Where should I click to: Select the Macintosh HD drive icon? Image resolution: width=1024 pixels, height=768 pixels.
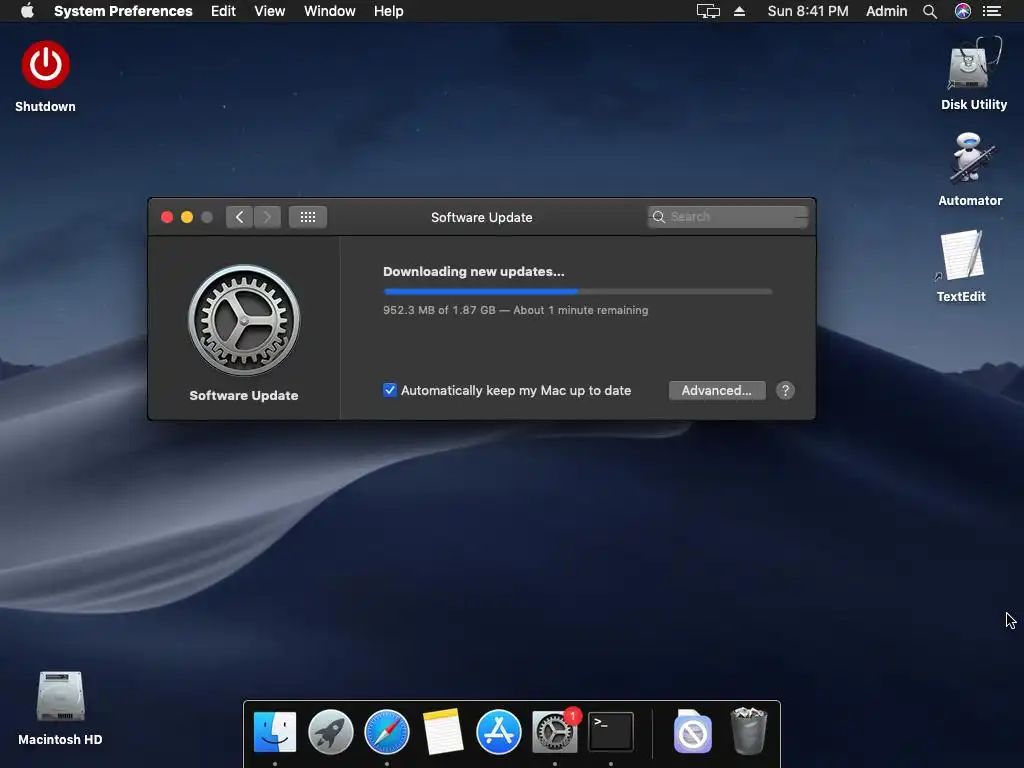60,697
